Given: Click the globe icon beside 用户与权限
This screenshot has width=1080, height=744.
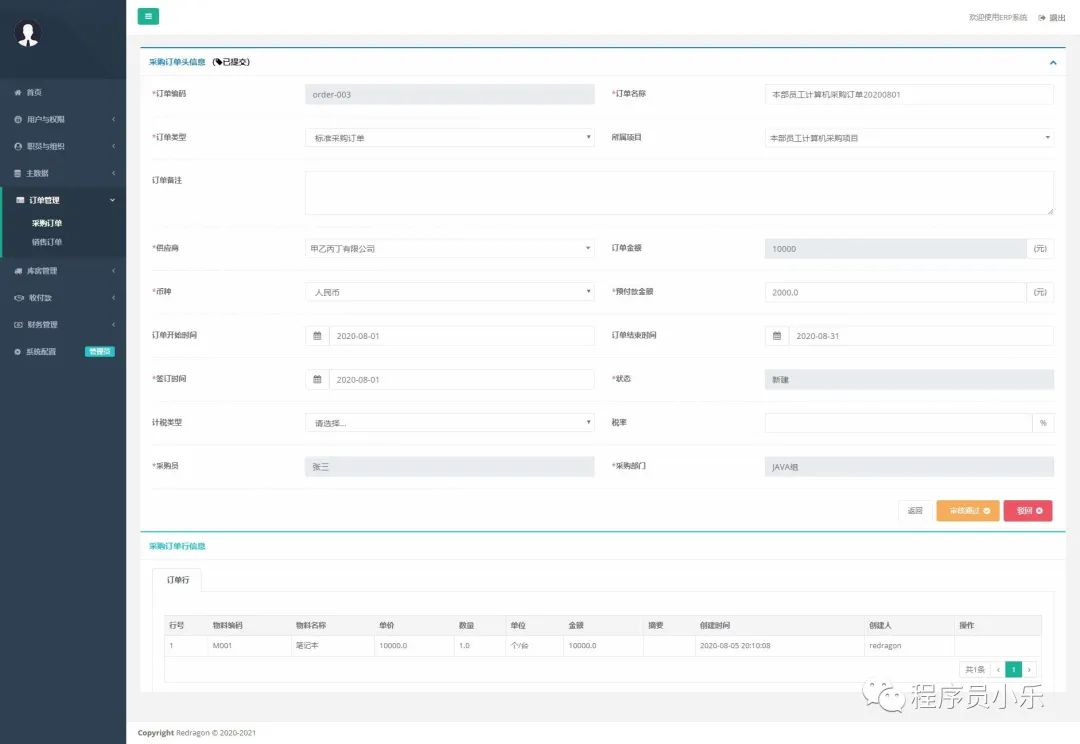Looking at the screenshot, I should pyautogui.click(x=18, y=119).
